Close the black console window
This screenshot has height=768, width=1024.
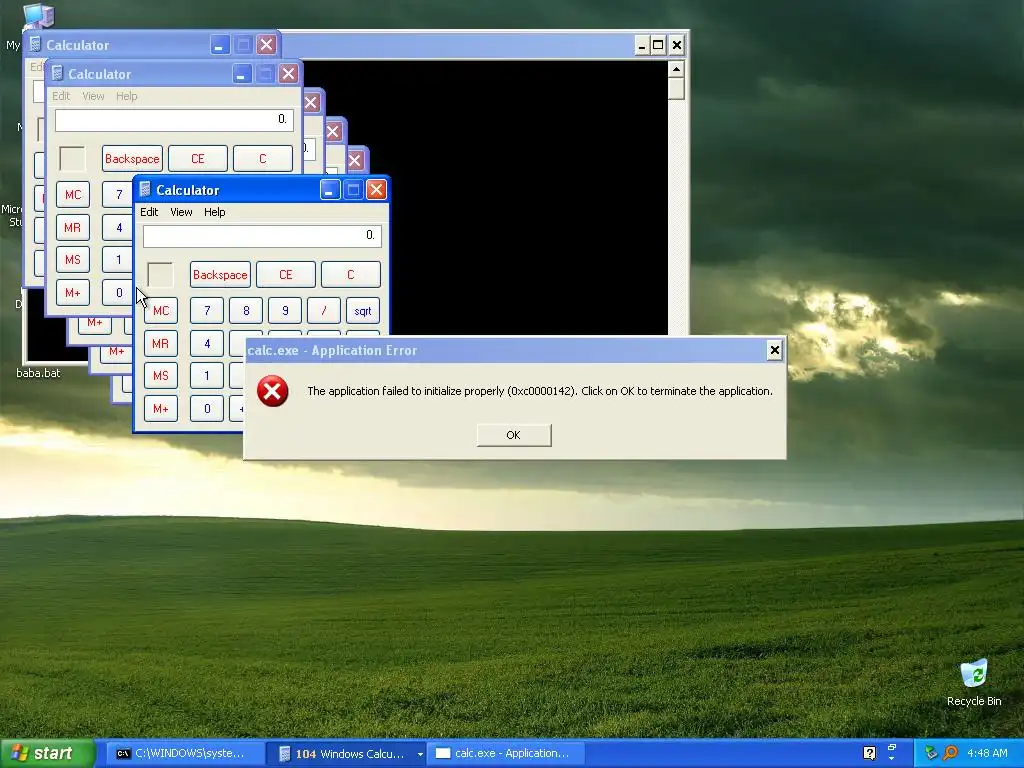coord(677,45)
